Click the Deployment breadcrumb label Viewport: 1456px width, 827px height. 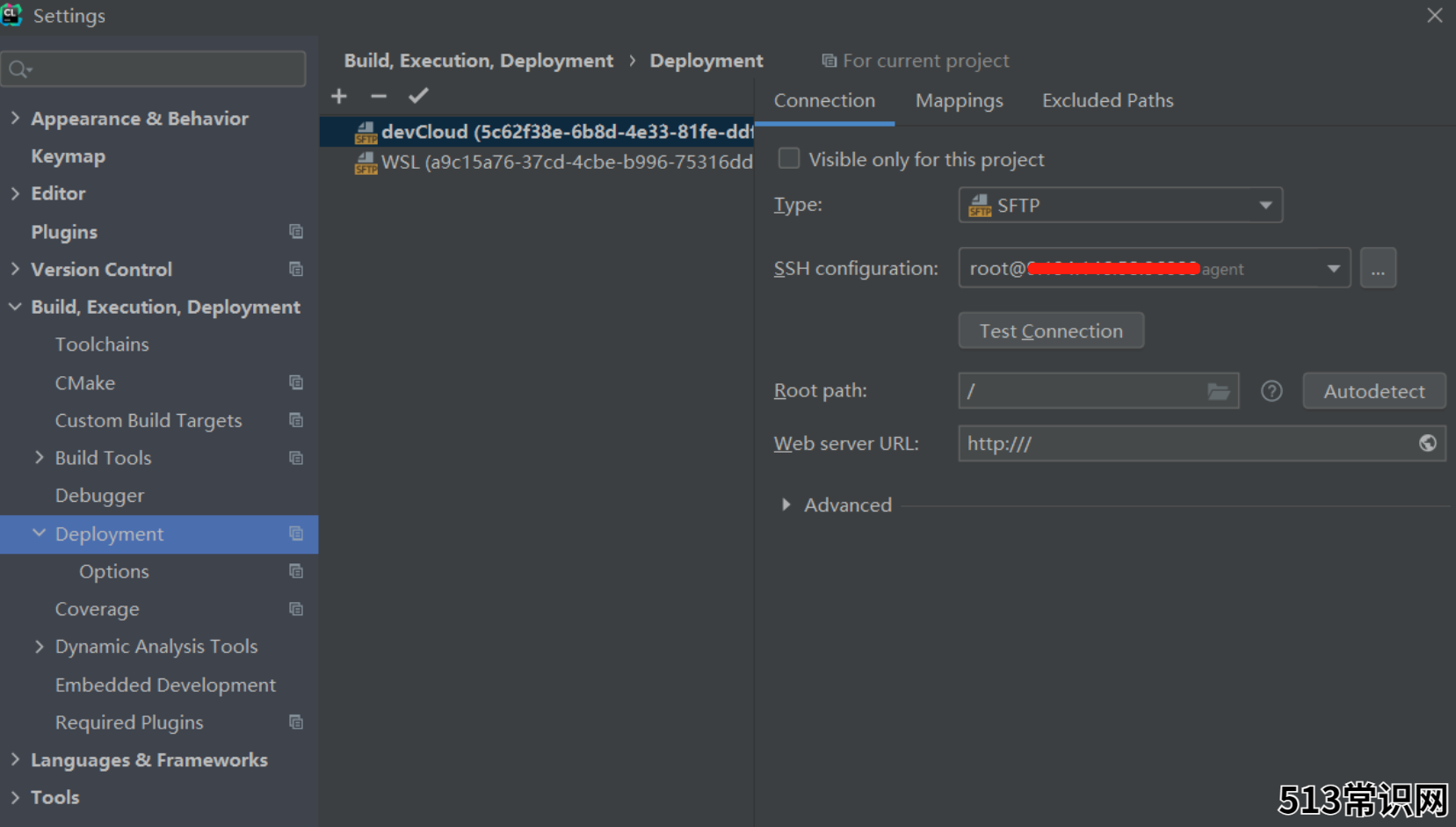(x=706, y=61)
